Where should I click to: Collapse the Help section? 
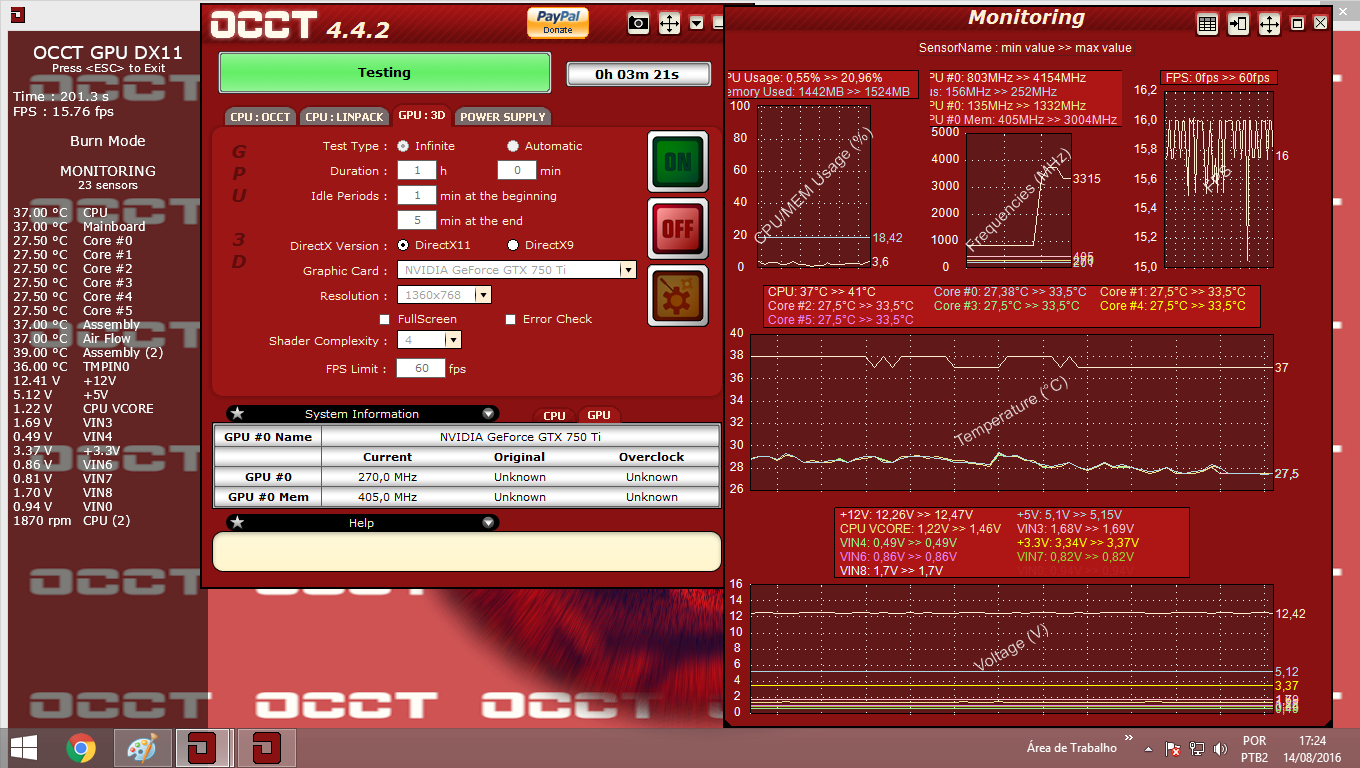click(488, 522)
